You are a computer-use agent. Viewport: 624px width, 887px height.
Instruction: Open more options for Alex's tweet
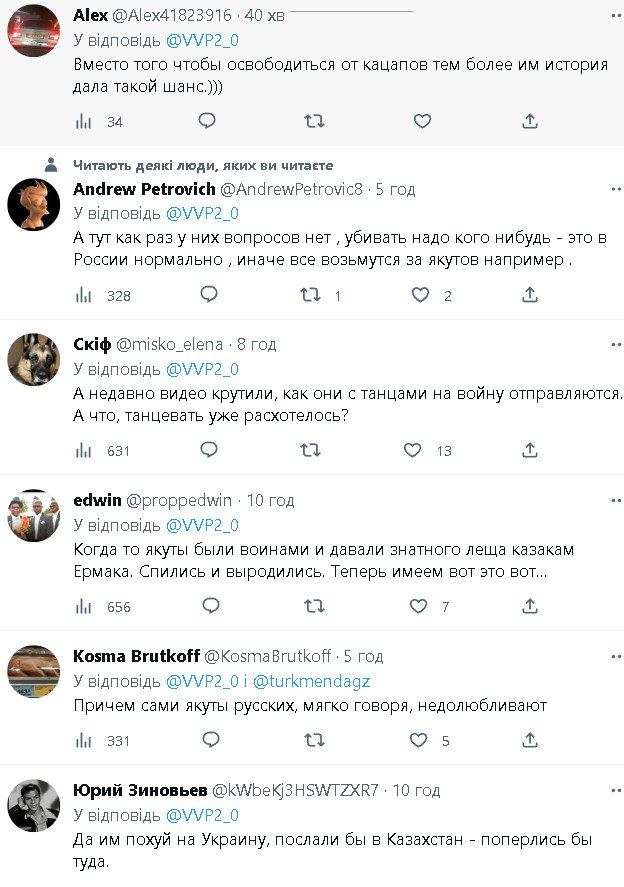tap(611, 15)
